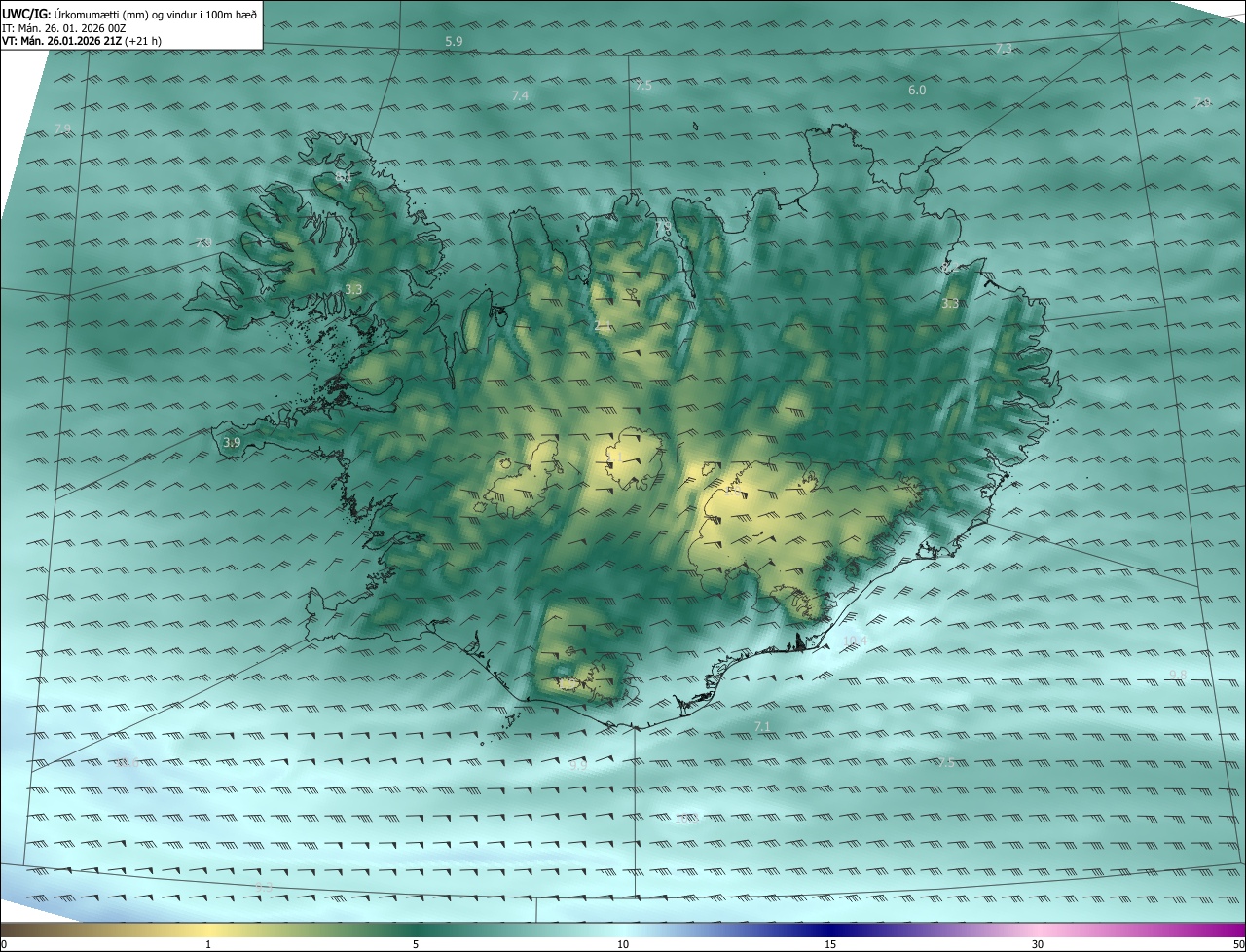Click the 7.4 value on the map
1246x952 pixels.
520,95
